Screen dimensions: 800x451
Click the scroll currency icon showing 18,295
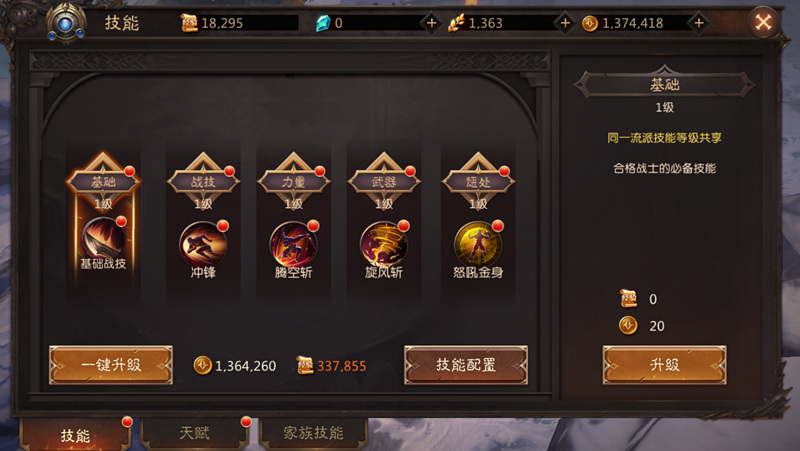click(x=189, y=23)
